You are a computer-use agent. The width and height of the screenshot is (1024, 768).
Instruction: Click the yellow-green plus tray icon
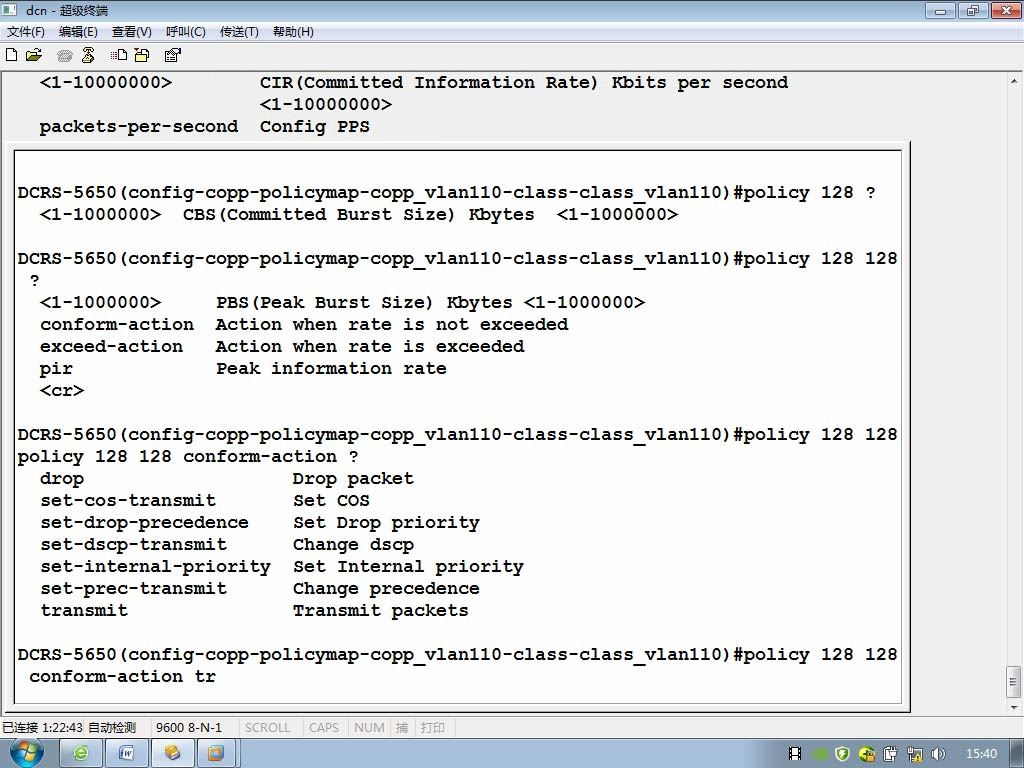pyautogui.click(x=867, y=754)
